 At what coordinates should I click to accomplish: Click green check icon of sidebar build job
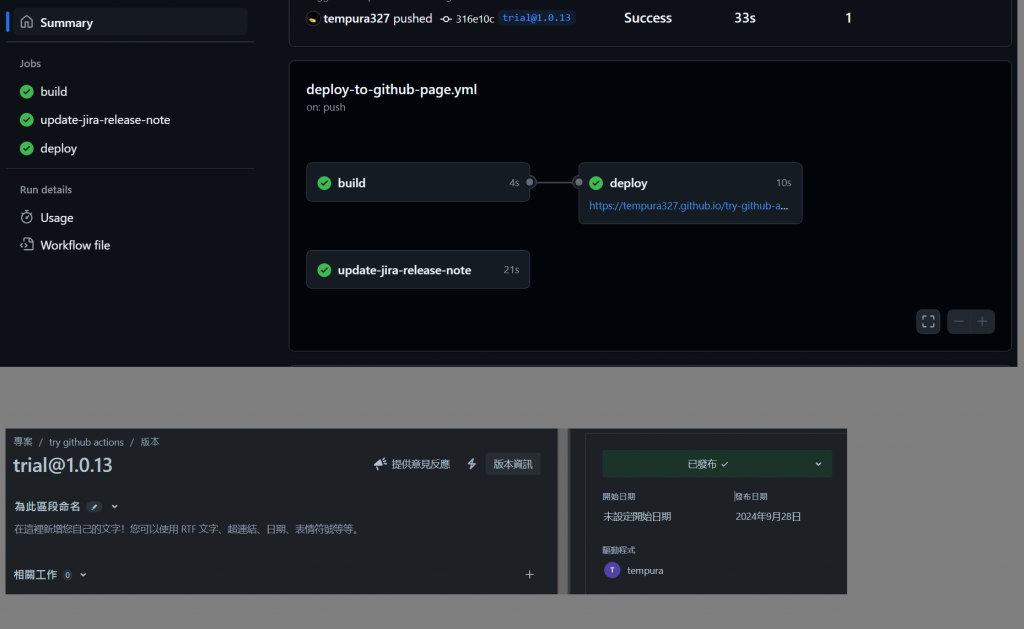[27, 91]
